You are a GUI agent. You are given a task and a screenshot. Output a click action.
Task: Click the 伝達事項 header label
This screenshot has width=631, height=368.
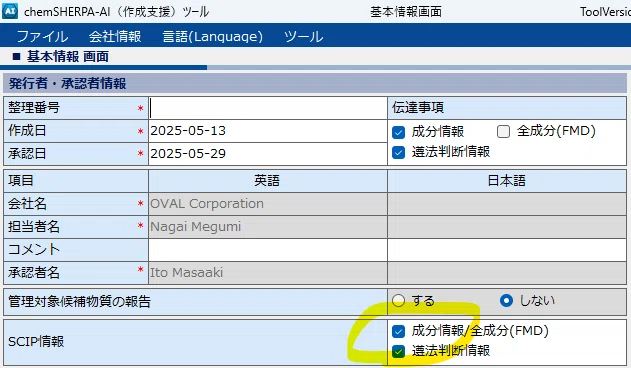click(418, 108)
